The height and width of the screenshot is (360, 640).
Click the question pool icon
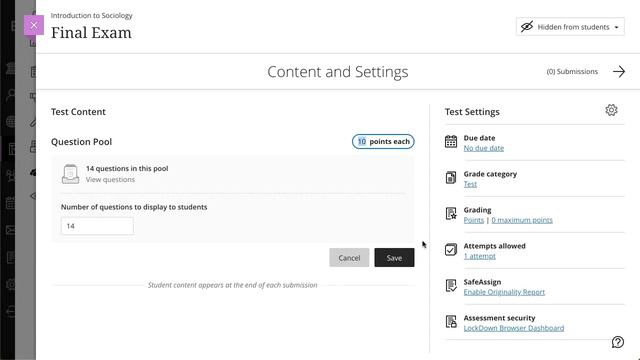click(x=70, y=174)
